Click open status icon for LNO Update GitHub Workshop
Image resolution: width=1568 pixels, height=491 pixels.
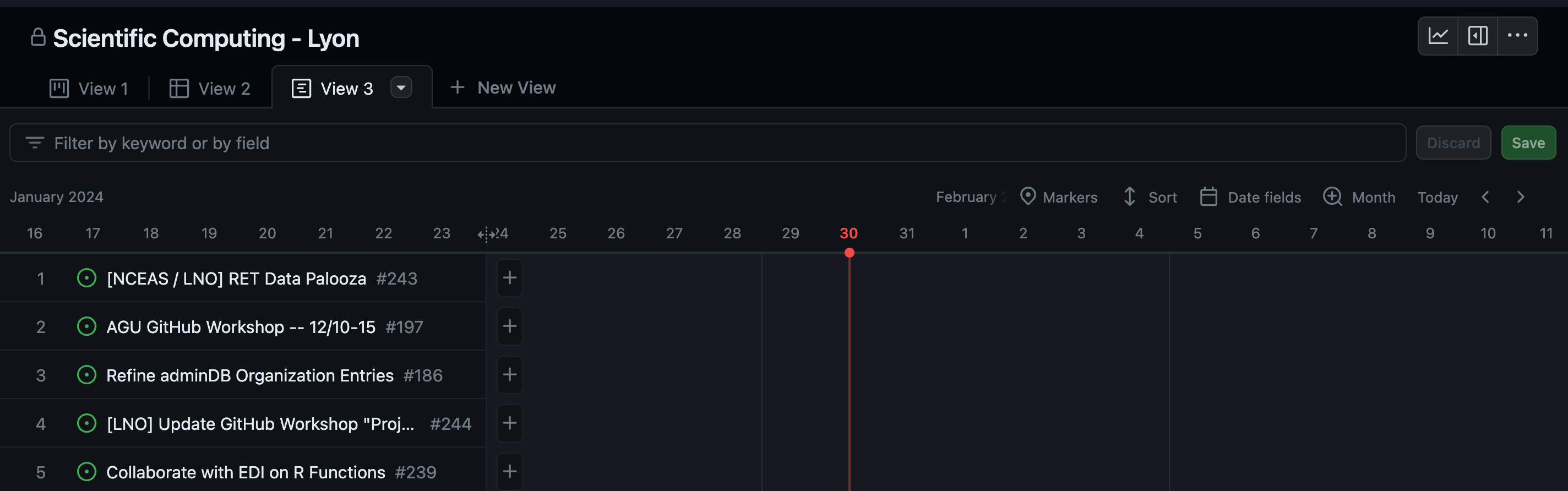[x=86, y=423]
